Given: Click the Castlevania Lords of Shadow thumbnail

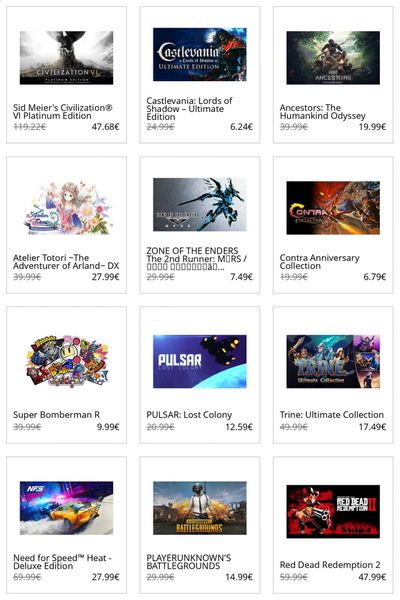Looking at the screenshot, I should [x=199, y=54].
